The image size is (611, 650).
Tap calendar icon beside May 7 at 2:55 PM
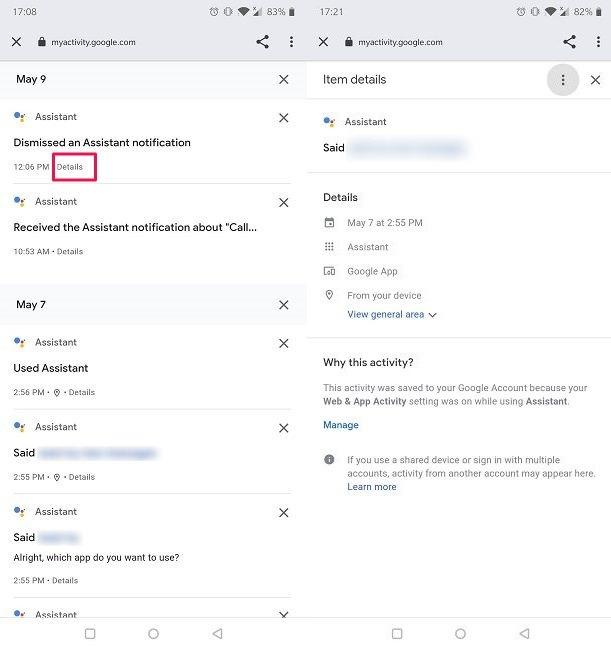point(329,223)
